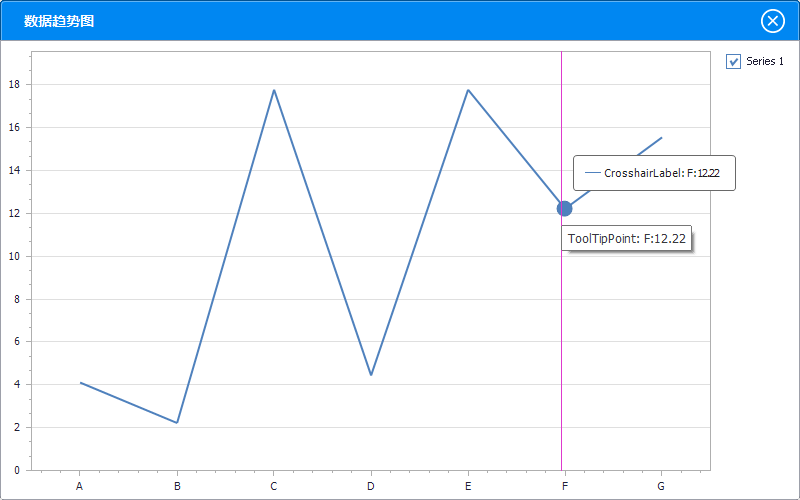Click y-axis value 8
The width and height of the screenshot is (800, 500).
point(17,299)
